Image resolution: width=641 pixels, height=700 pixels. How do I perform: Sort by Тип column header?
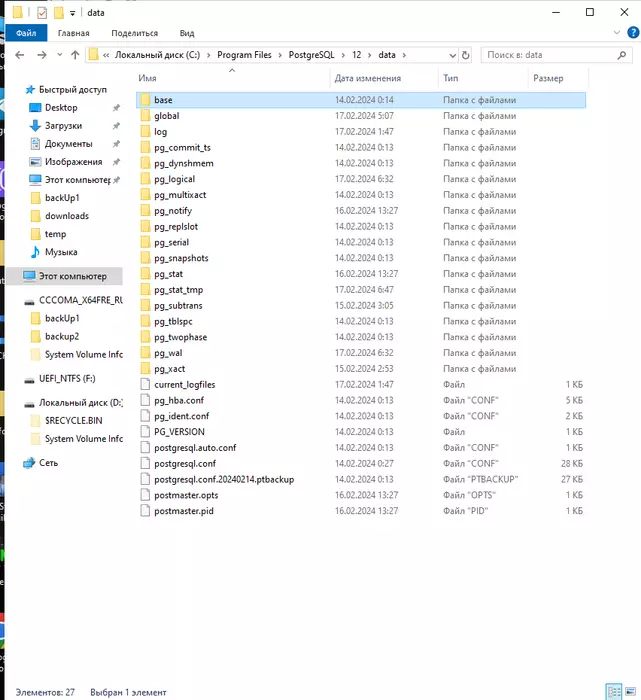(x=450, y=78)
